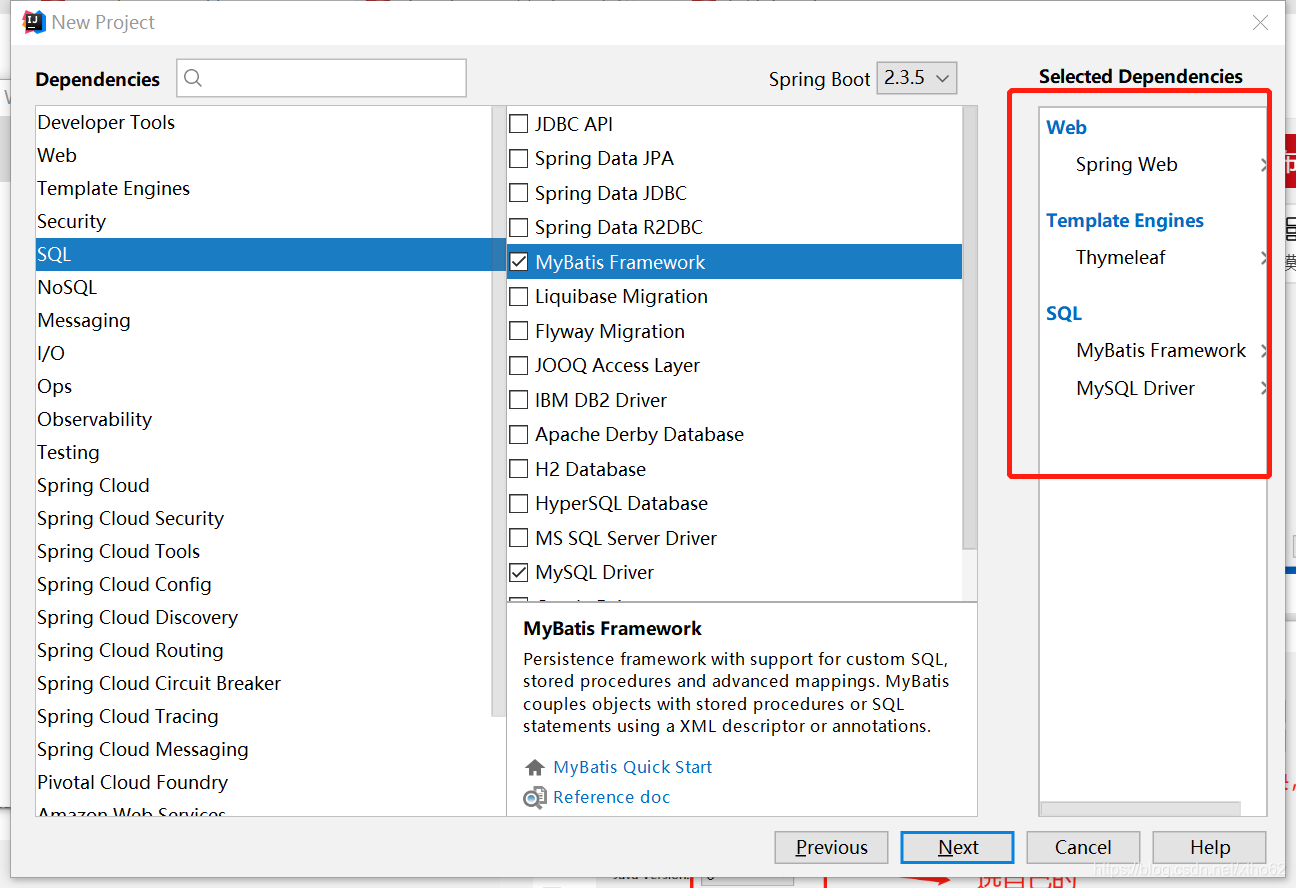Open Spring Cloud Discovery category
This screenshot has width=1296, height=888.
pos(264,617)
